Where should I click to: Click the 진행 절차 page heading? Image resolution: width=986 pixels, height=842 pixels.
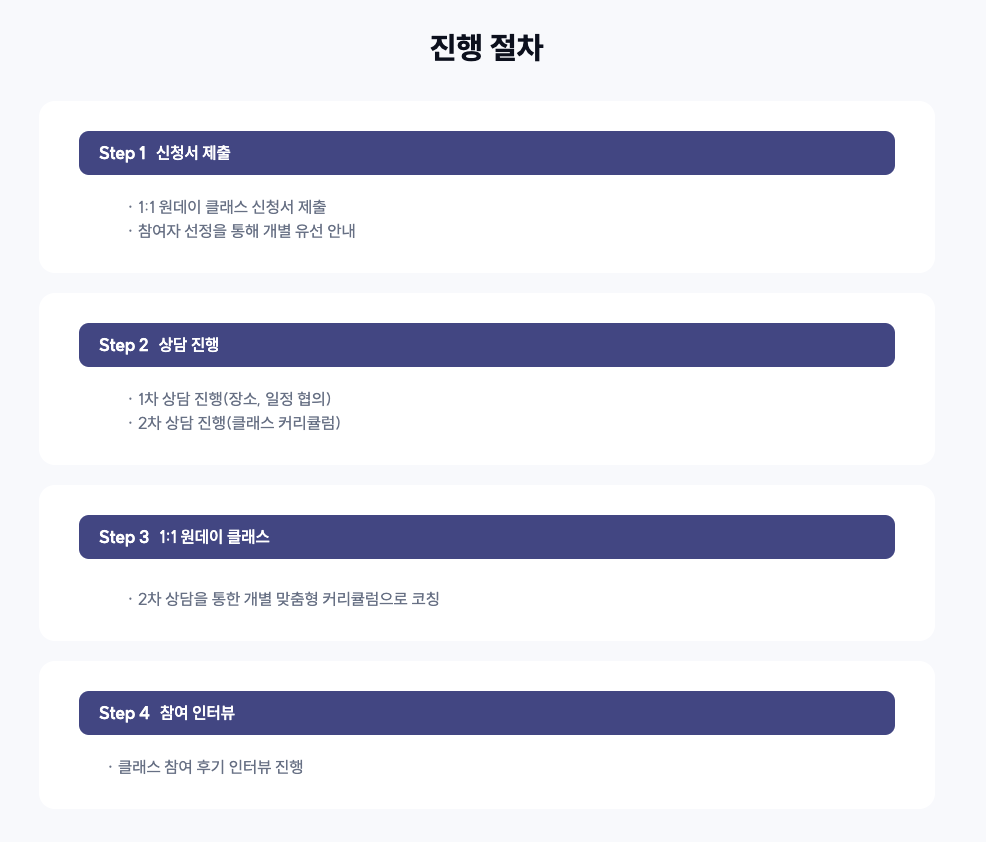[487, 48]
